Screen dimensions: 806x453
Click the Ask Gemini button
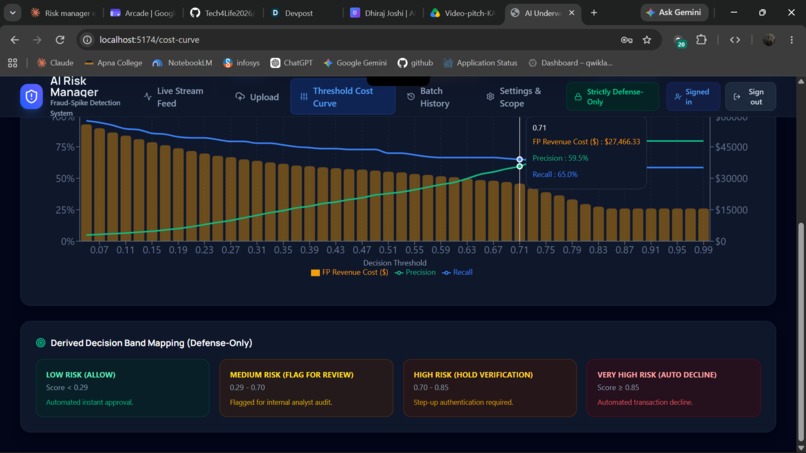[674, 12]
